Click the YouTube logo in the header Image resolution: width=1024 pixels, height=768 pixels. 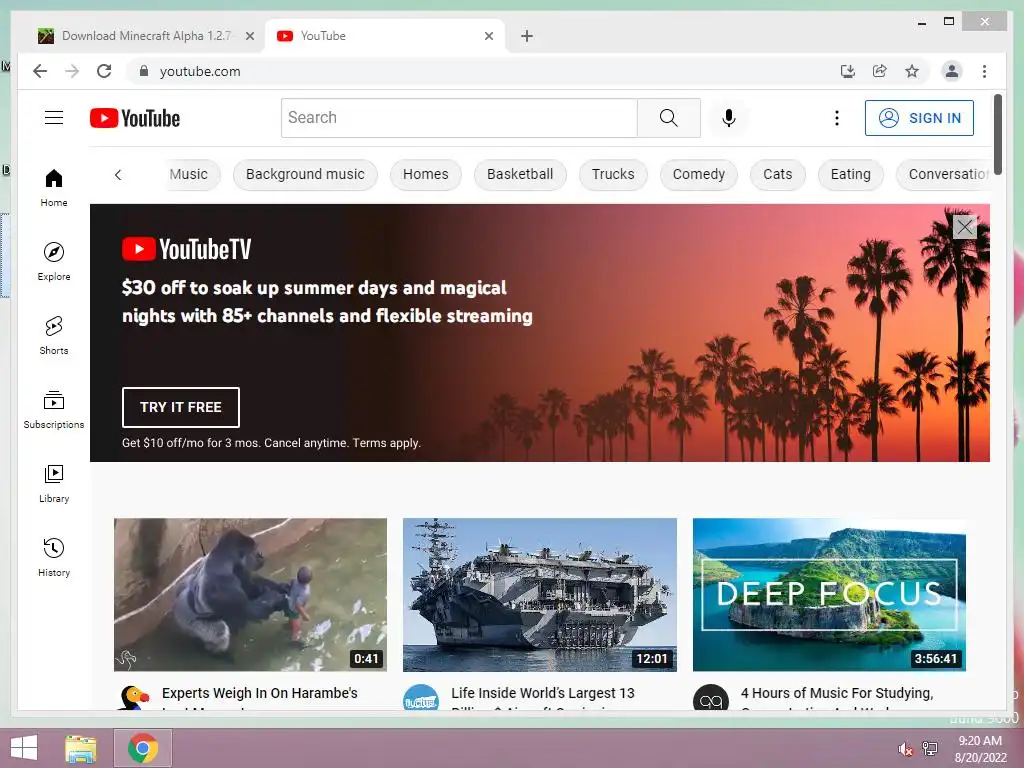(135, 118)
